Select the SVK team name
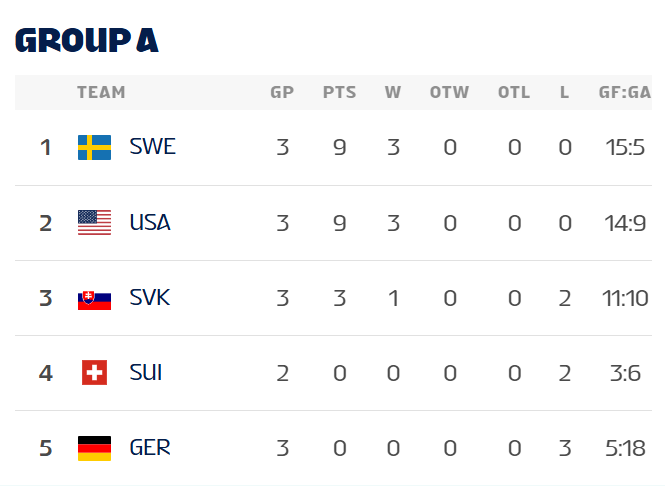The width and height of the screenshot is (665, 486). tap(150, 297)
